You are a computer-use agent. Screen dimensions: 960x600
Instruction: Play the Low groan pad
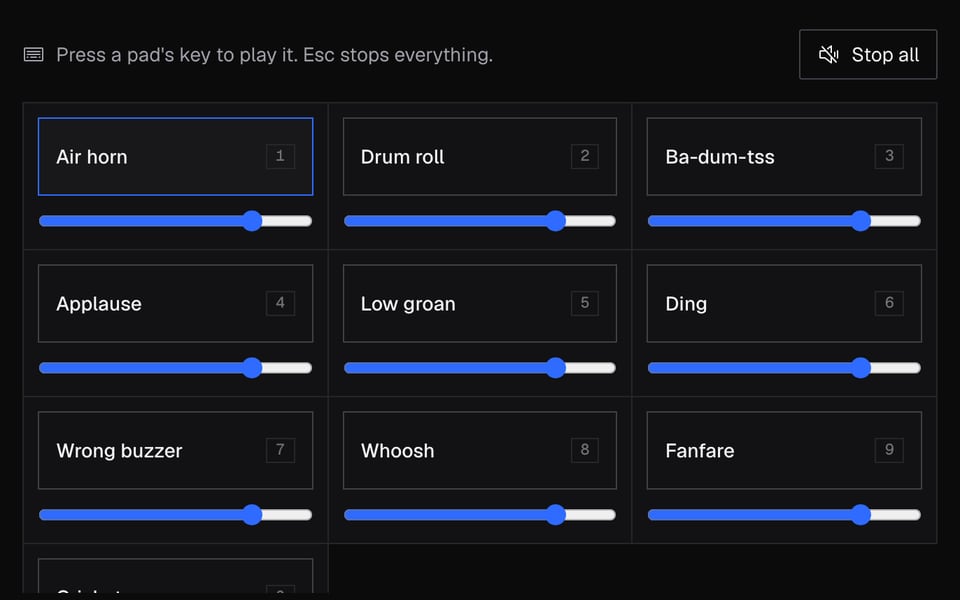click(479, 304)
